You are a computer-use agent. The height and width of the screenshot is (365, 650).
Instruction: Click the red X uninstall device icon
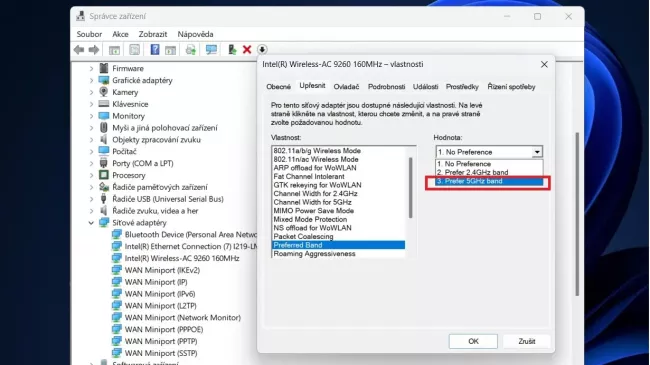[x=247, y=50]
